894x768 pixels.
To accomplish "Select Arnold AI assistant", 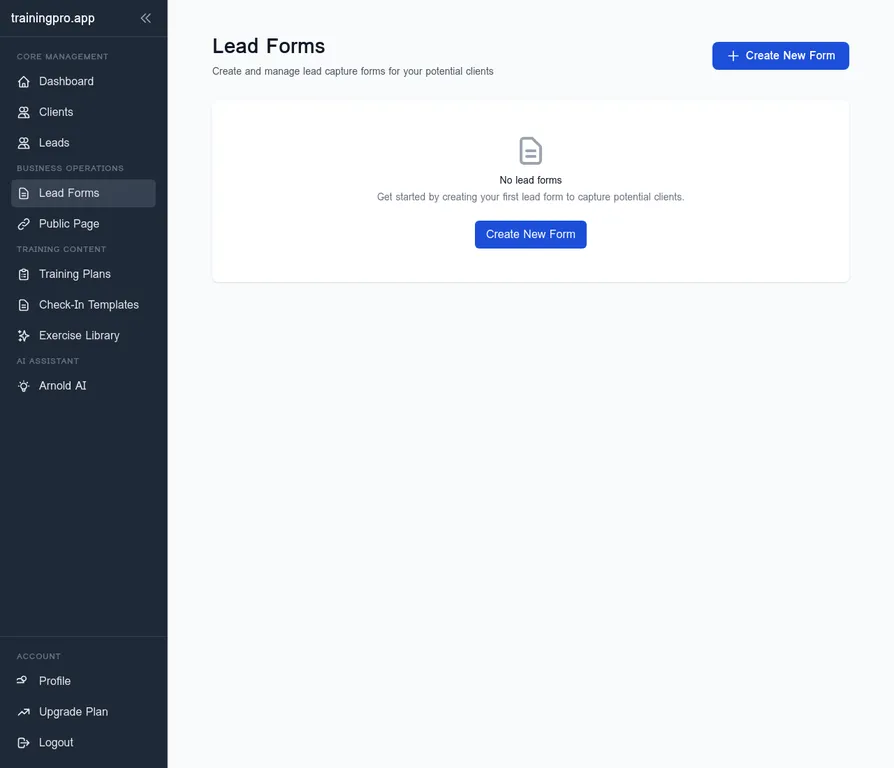I will point(63,386).
